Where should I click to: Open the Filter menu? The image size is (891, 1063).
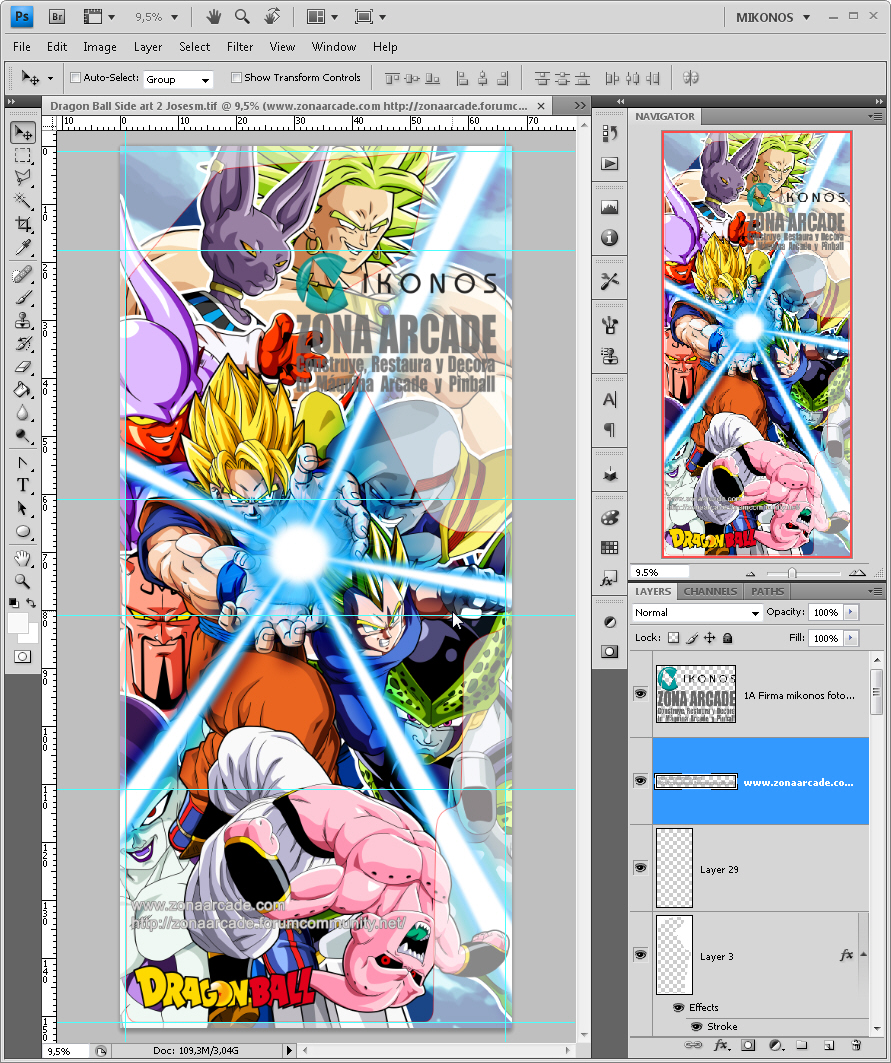coord(240,47)
